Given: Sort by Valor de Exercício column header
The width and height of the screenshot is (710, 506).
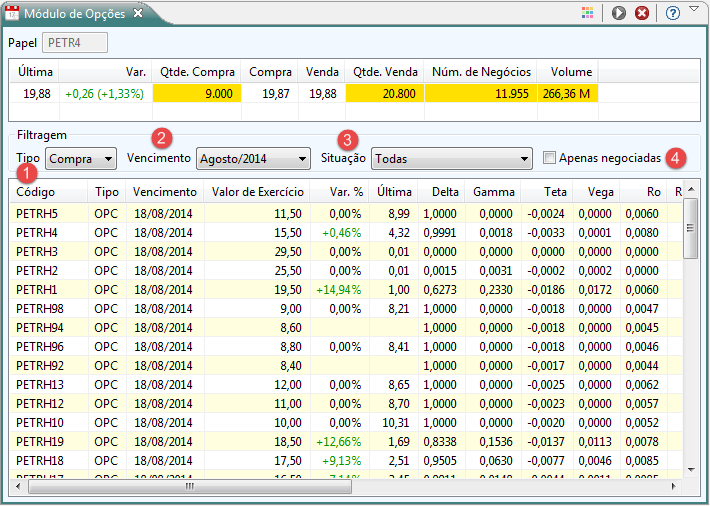Looking at the screenshot, I should click(x=257, y=192).
